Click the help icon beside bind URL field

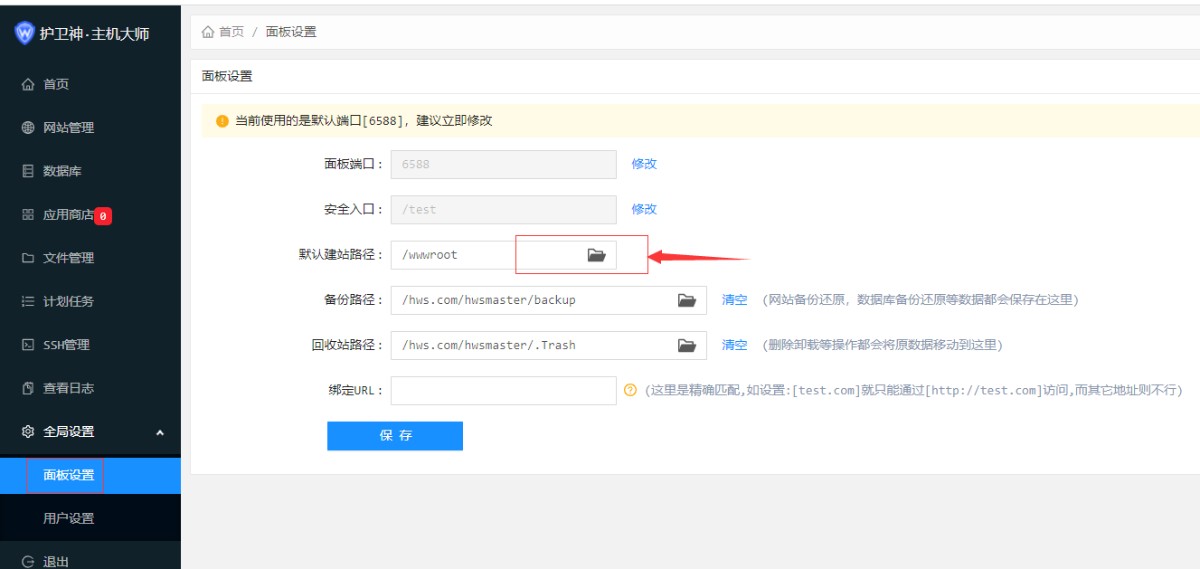pos(630,390)
